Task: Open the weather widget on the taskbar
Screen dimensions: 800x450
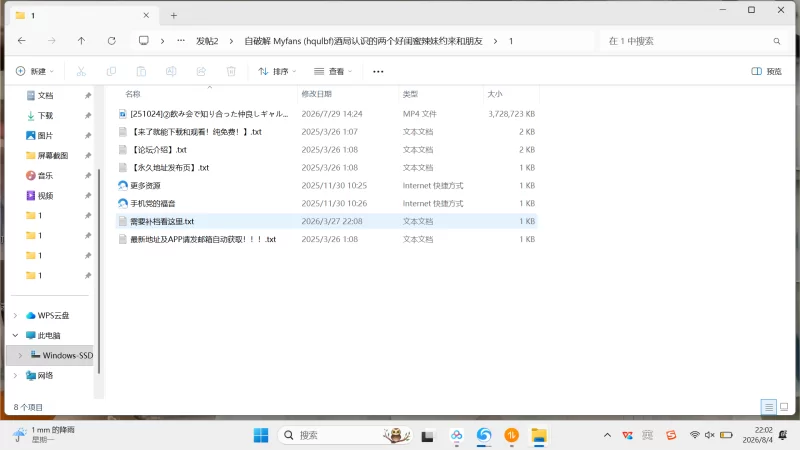Action: [44, 435]
